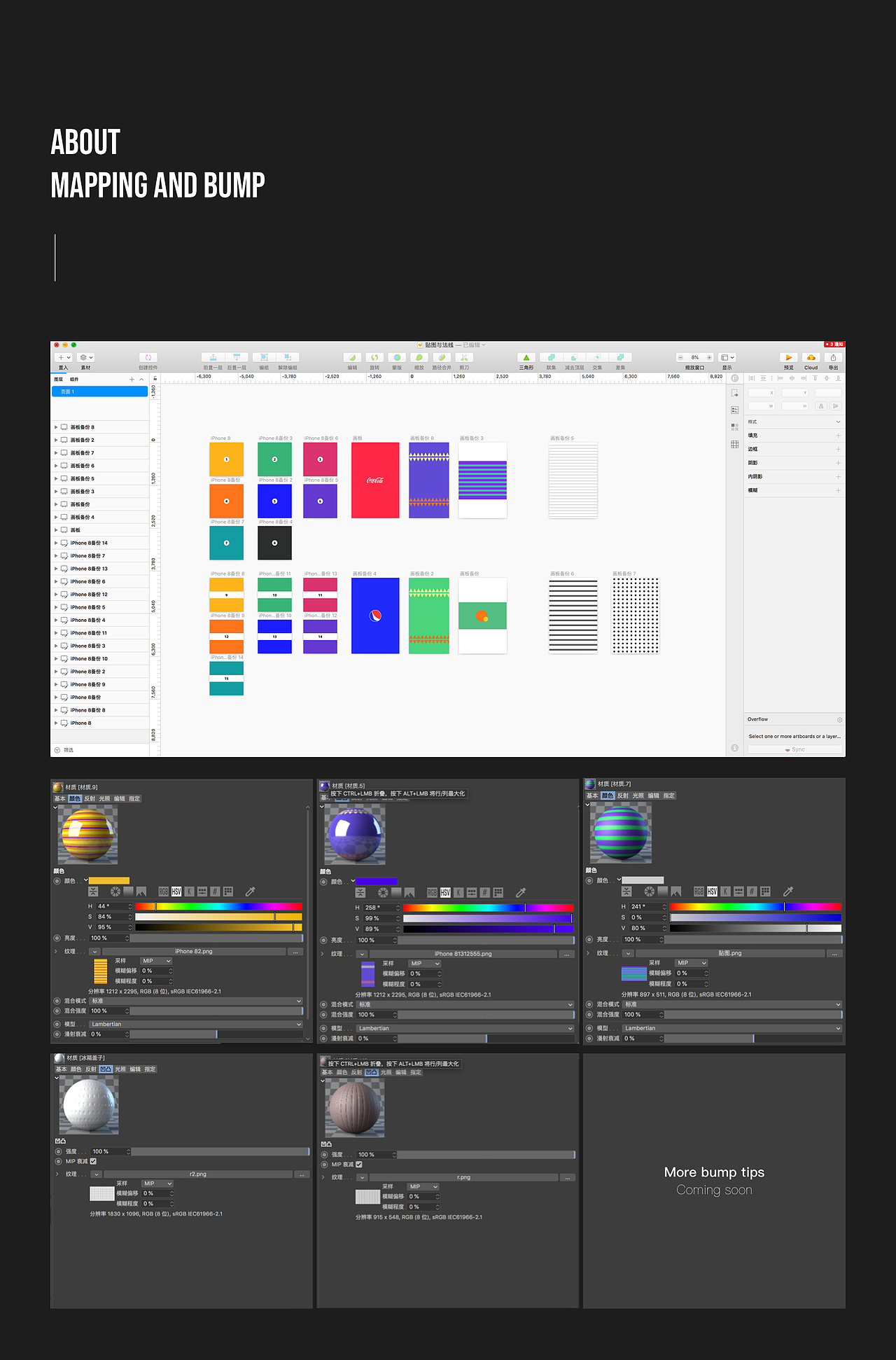Viewport: 896px width, 1360px height.
Task: Click the 联集 union boolean icon
Action: (x=551, y=357)
